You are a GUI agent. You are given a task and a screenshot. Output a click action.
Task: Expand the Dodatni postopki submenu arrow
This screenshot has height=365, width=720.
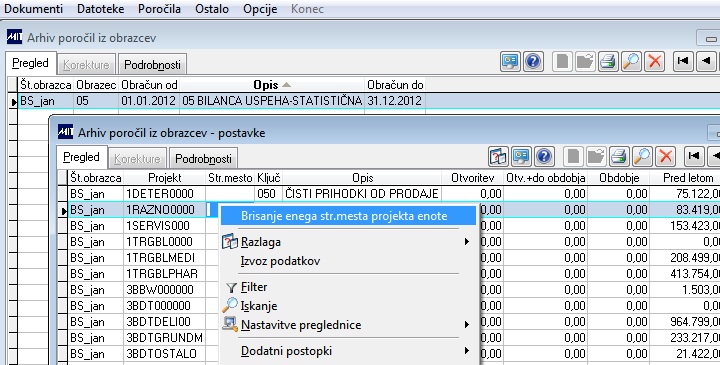pos(467,351)
